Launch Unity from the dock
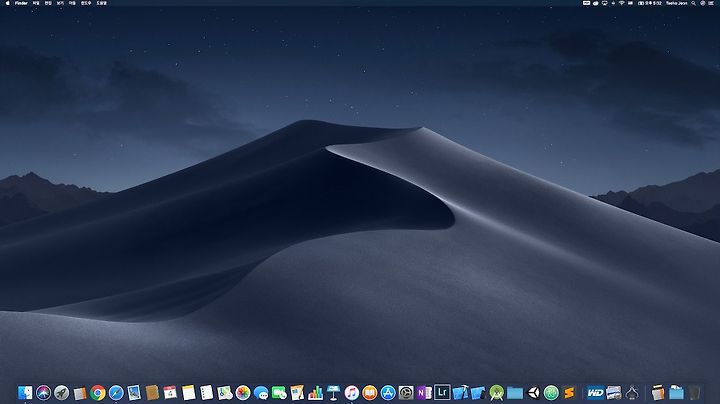Screen dimensions: 720x404 pos(533,393)
